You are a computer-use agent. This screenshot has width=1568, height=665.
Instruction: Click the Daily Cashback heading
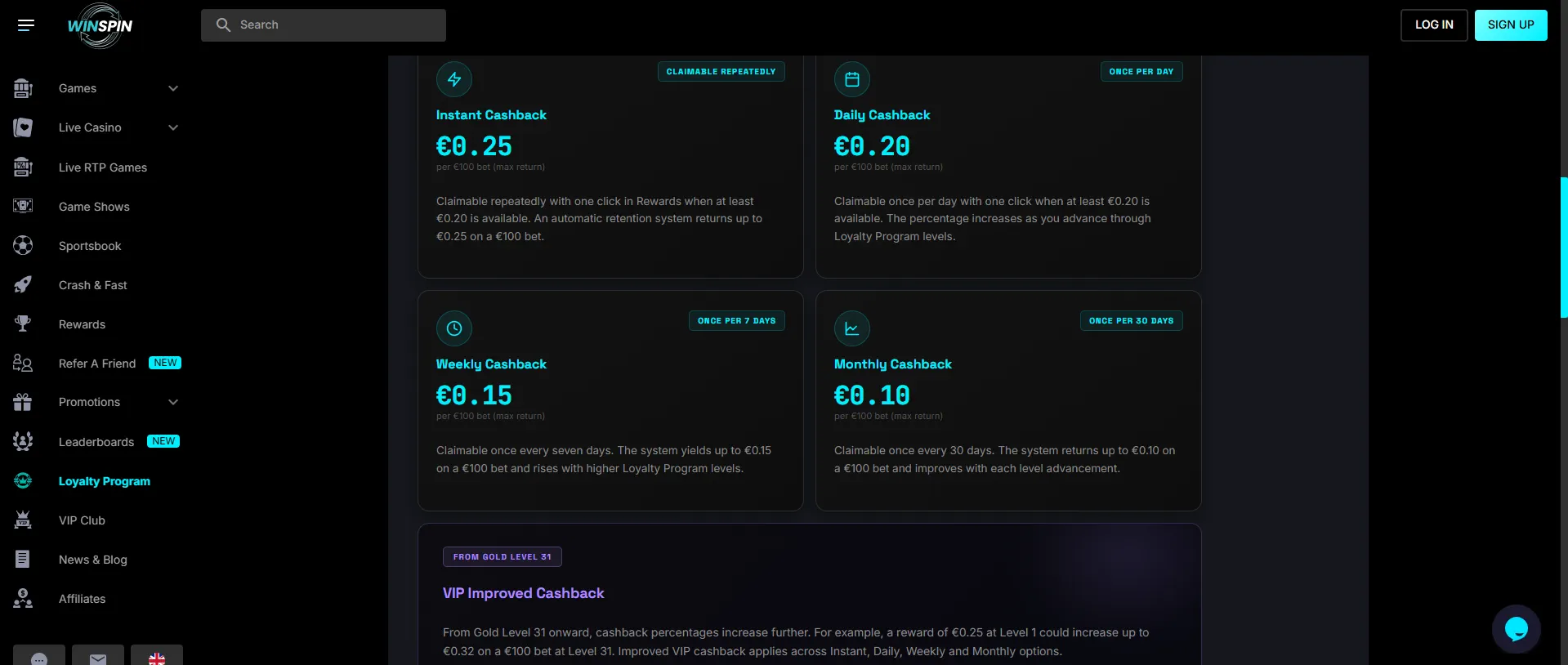(882, 115)
